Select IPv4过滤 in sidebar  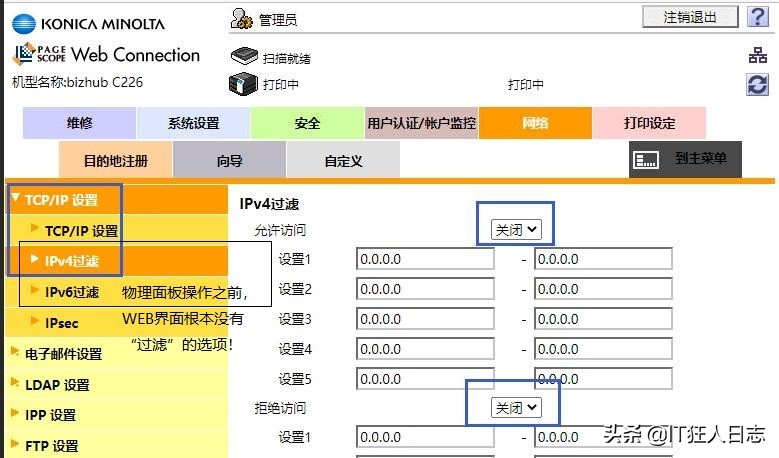pyautogui.click(x=117, y=261)
